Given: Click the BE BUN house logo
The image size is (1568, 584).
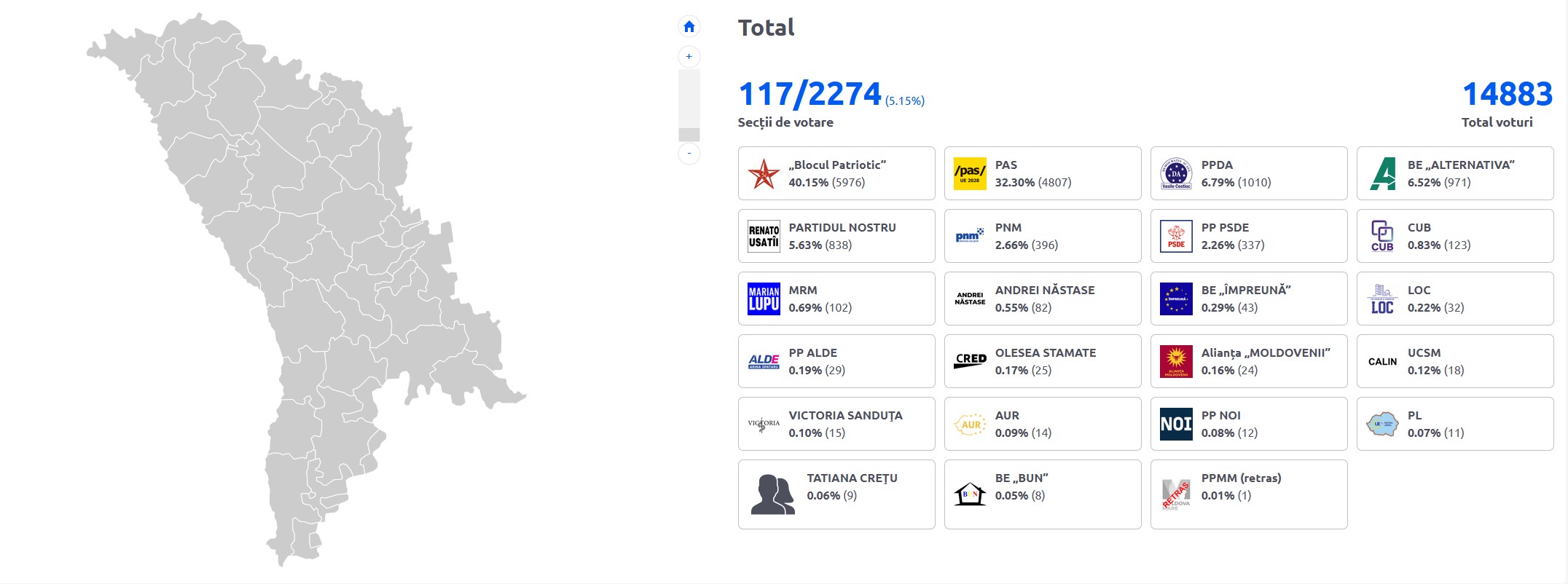Looking at the screenshot, I should pyautogui.click(x=970, y=494).
